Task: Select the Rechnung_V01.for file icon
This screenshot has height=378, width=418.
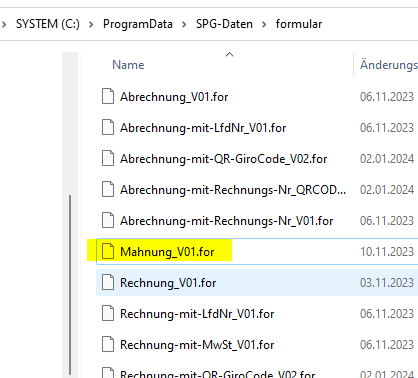Action: click(108, 282)
